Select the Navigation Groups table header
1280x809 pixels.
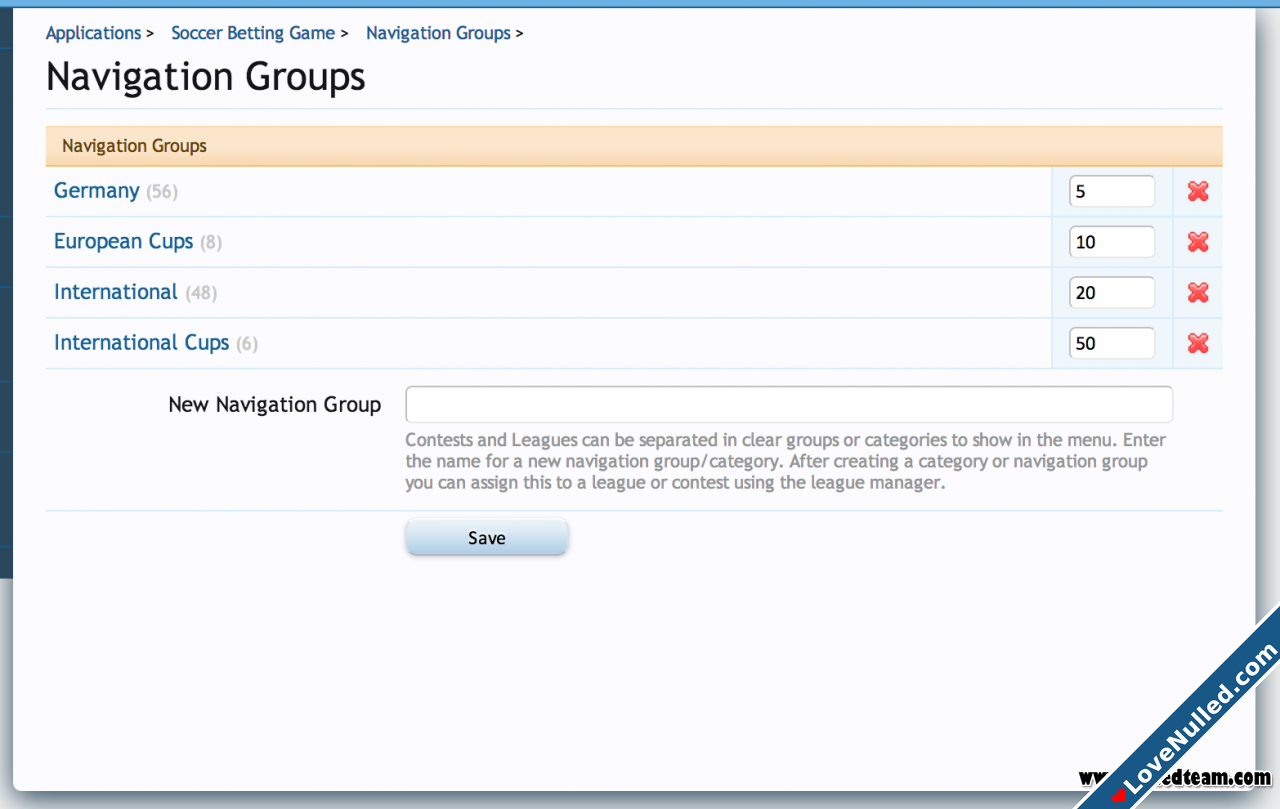pyautogui.click(x=634, y=146)
